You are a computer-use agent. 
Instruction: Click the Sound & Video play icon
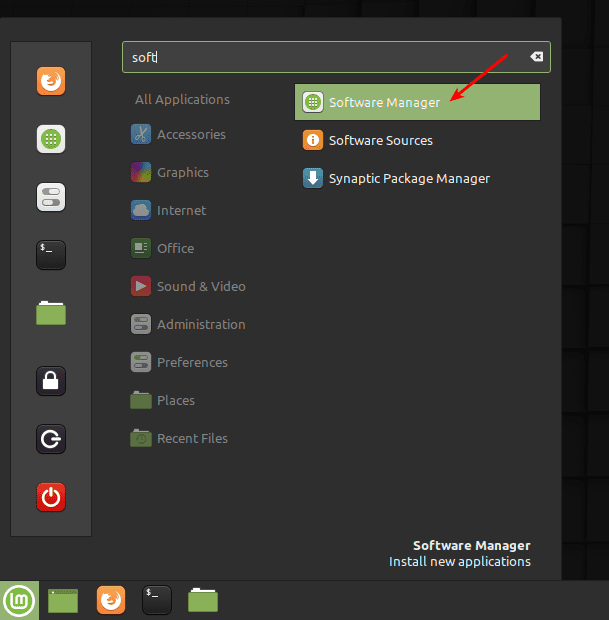point(141,286)
